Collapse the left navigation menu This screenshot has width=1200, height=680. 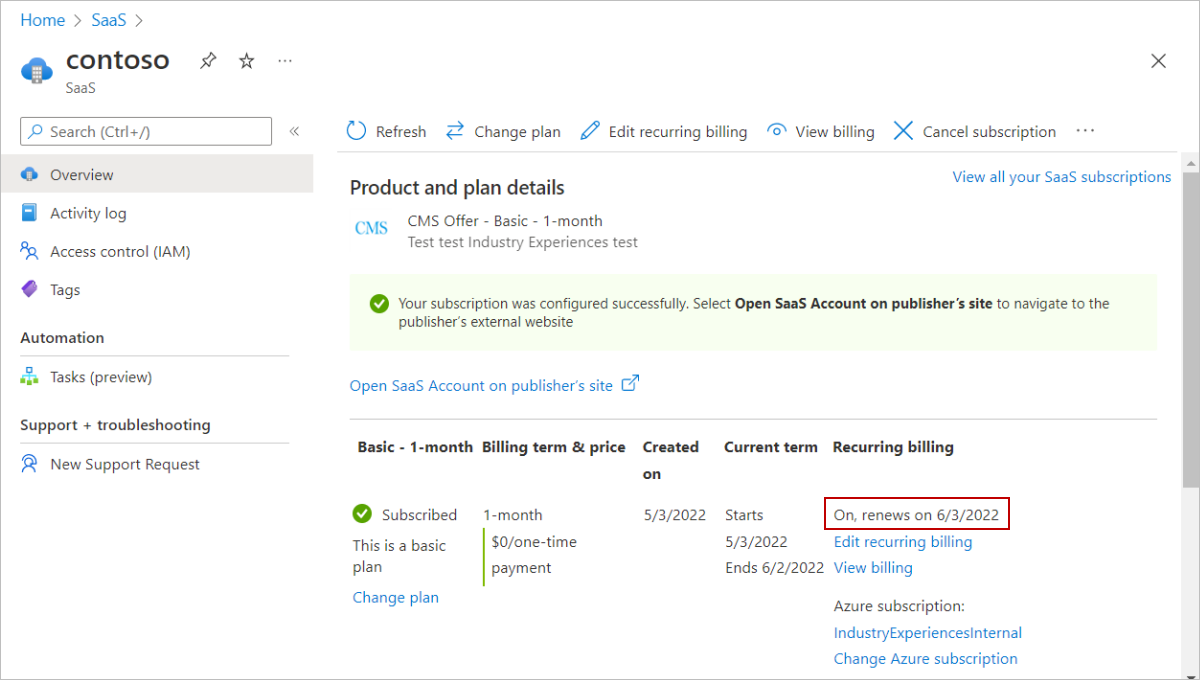coord(295,131)
